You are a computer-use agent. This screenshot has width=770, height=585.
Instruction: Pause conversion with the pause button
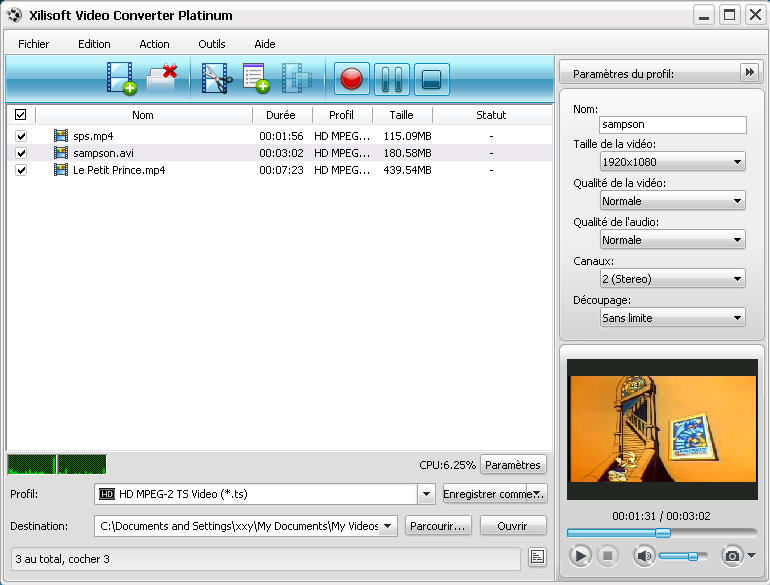click(x=391, y=79)
